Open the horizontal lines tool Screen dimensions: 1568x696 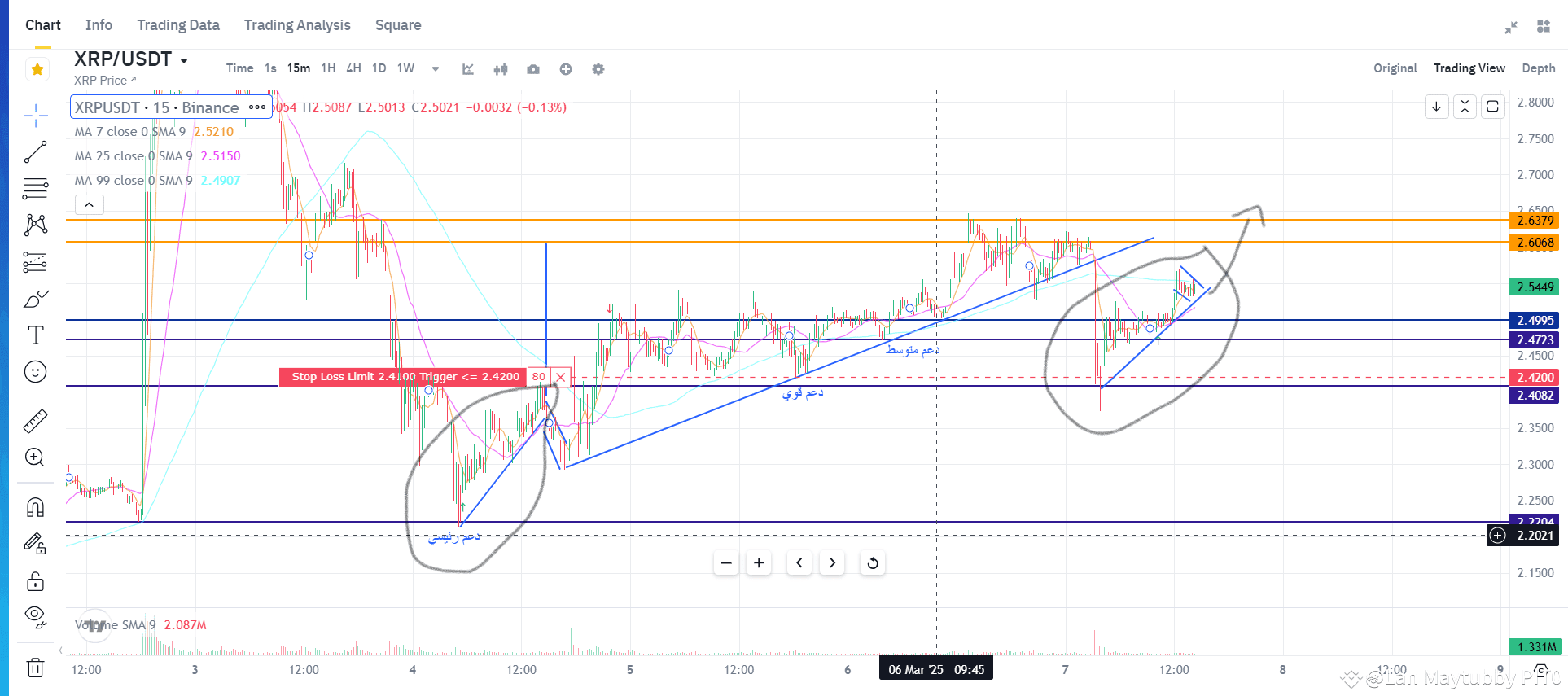(x=35, y=189)
